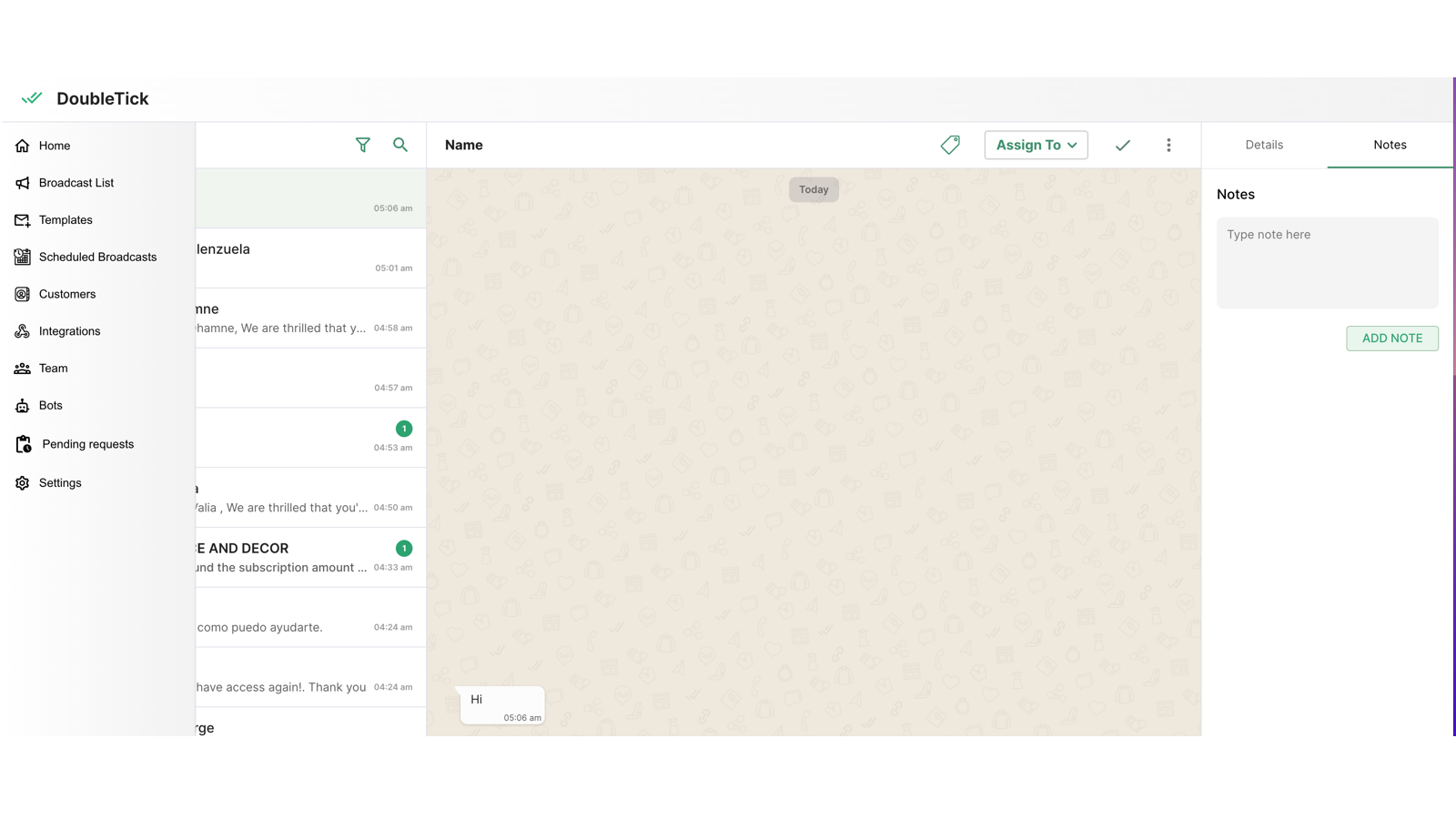The image size is (1456, 819).
Task: Click the Scheduled Broadcasts calendar icon
Action: click(x=23, y=258)
